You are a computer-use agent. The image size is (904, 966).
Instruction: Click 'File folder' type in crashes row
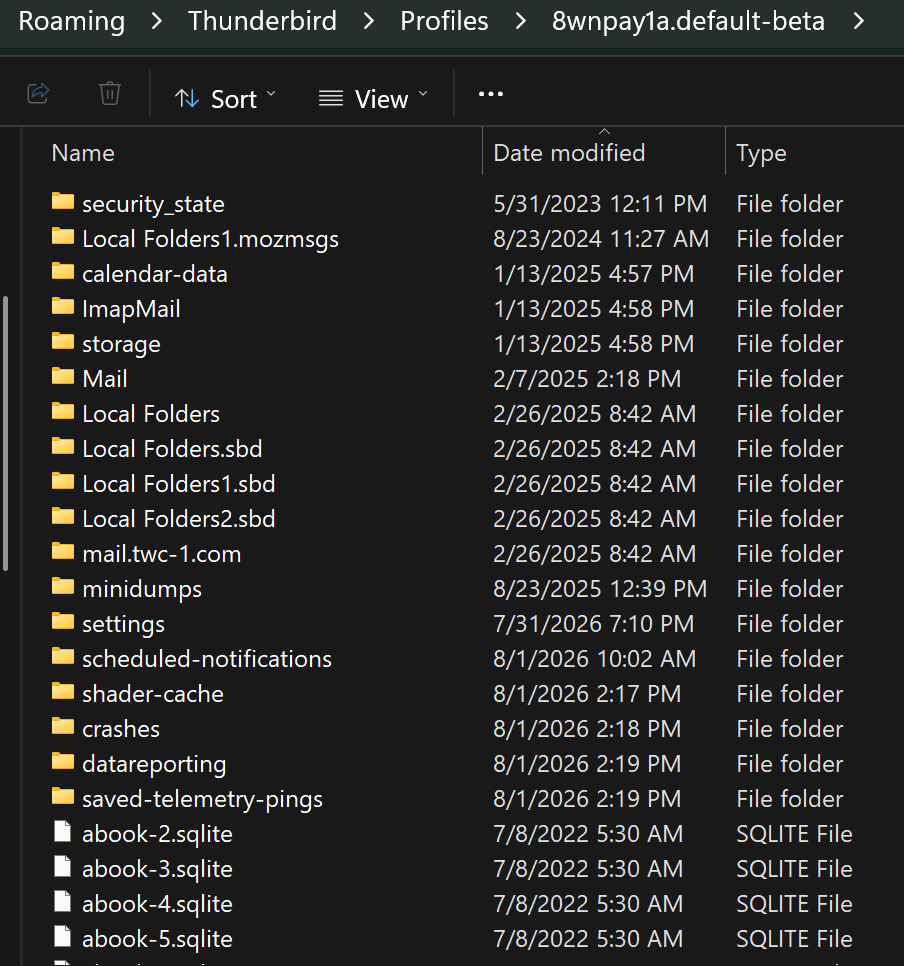pyautogui.click(x=789, y=729)
